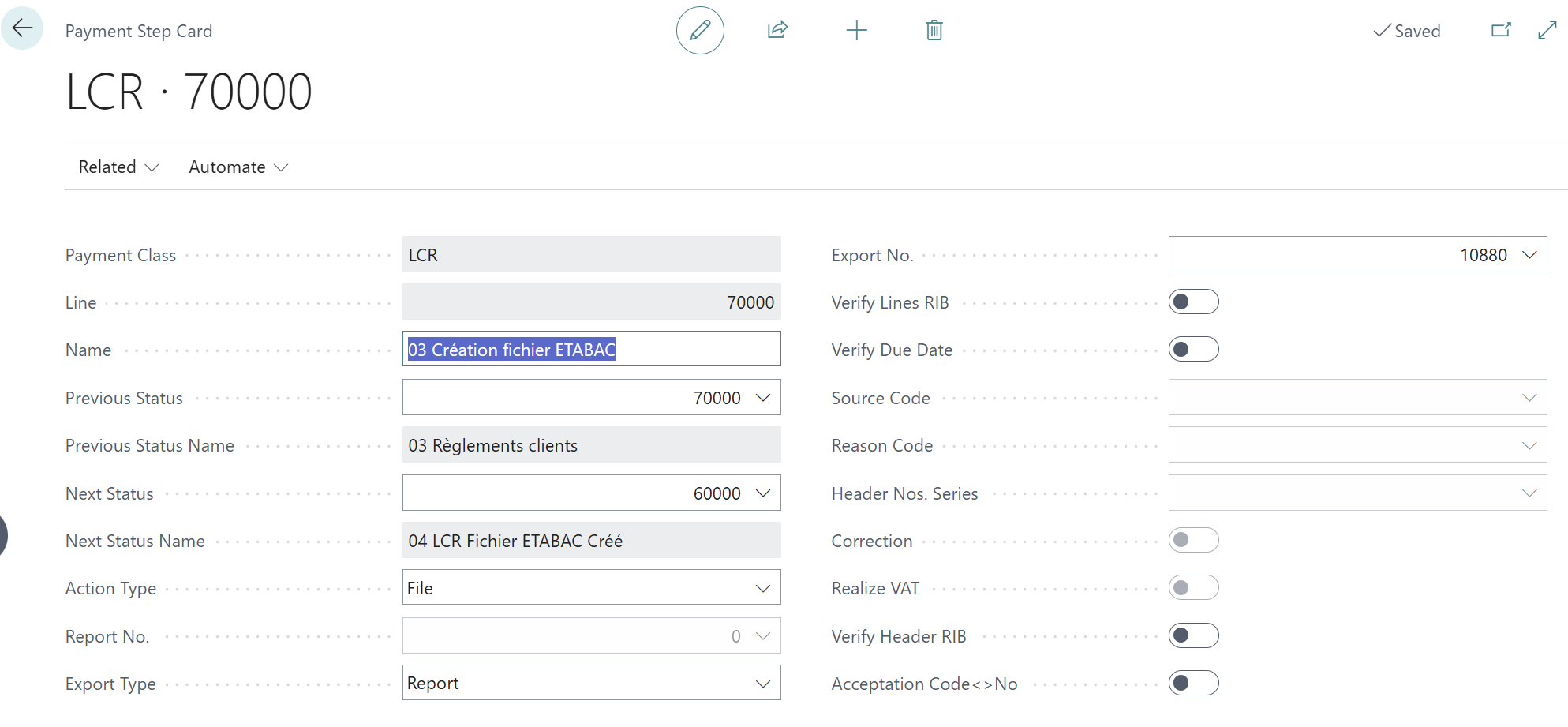Click the back arrow to leave the card
This screenshot has width=1568, height=727.
tap(22, 28)
